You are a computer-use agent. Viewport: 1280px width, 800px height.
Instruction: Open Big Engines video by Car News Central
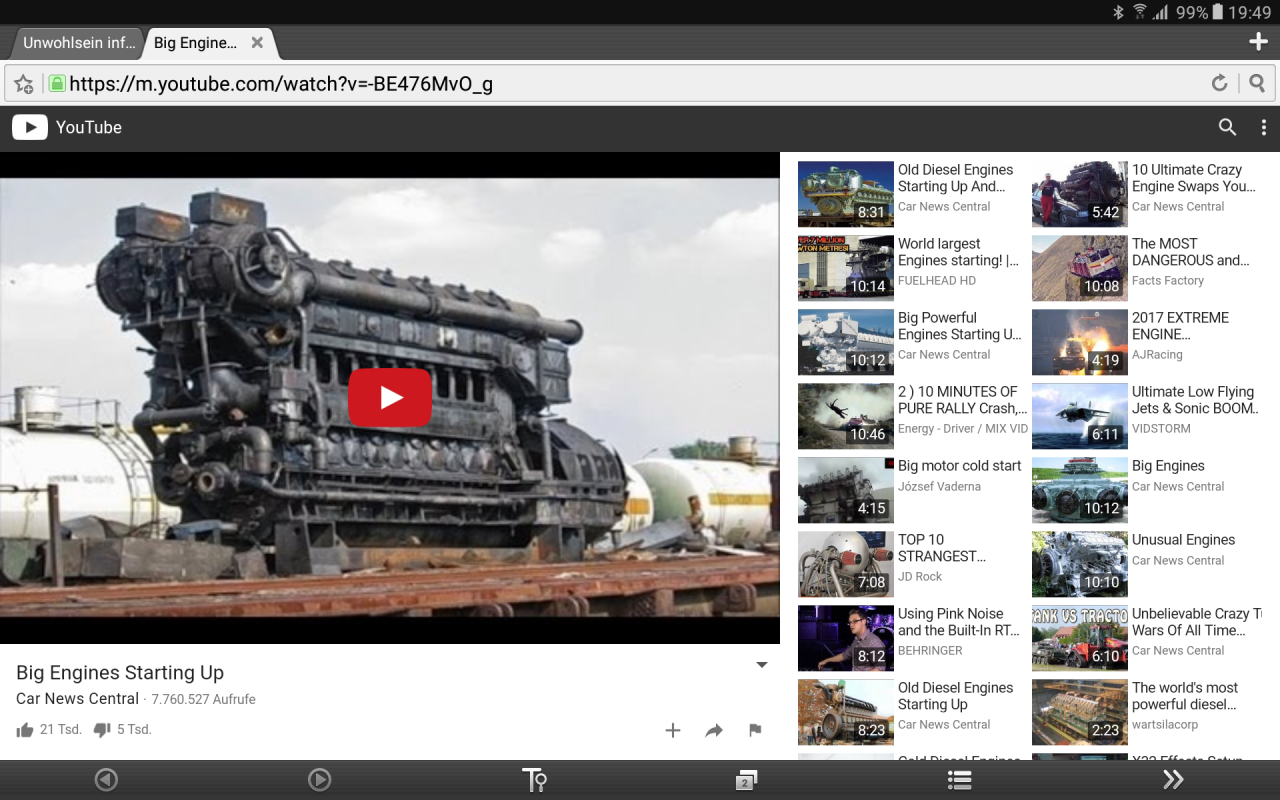pos(1168,466)
